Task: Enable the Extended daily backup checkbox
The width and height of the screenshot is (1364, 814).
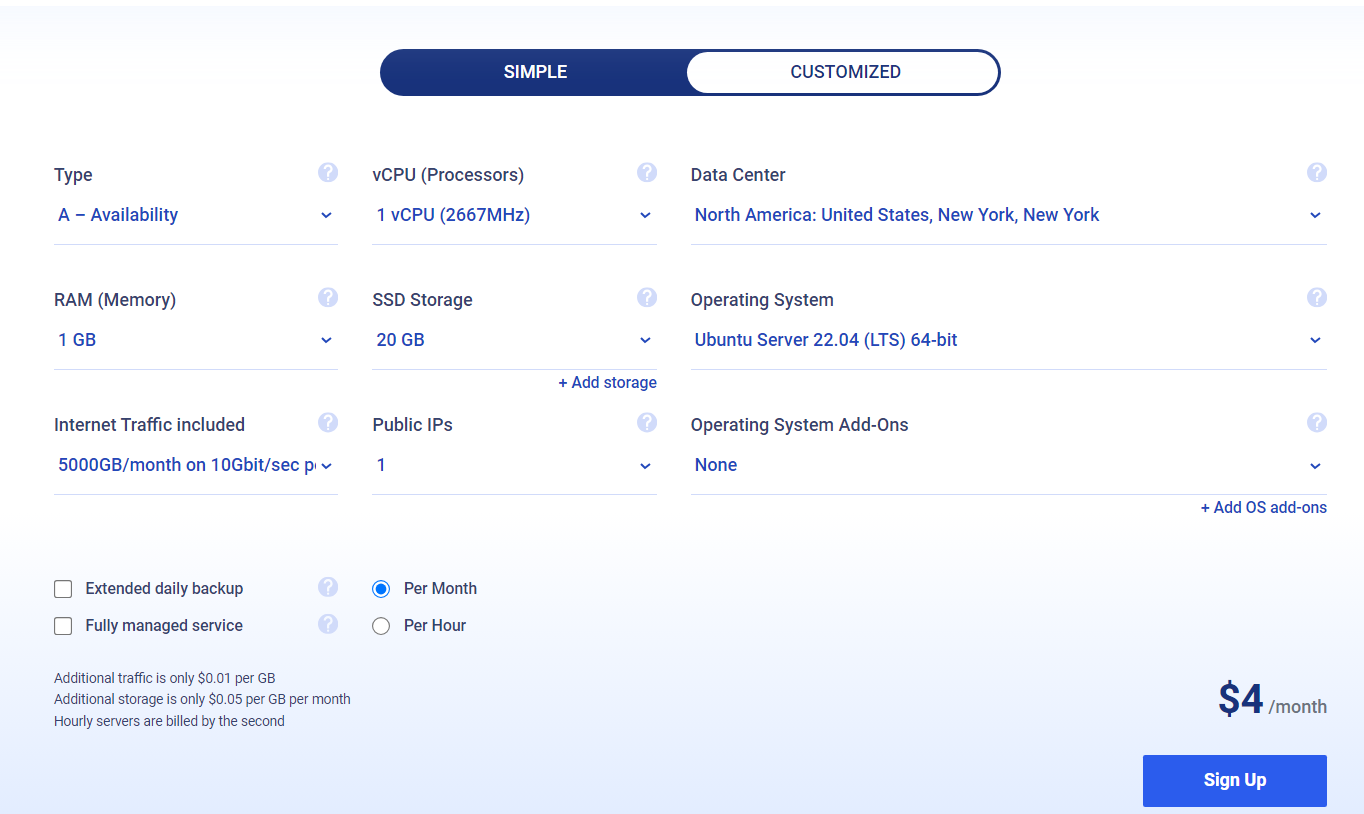Action: (x=63, y=589)
